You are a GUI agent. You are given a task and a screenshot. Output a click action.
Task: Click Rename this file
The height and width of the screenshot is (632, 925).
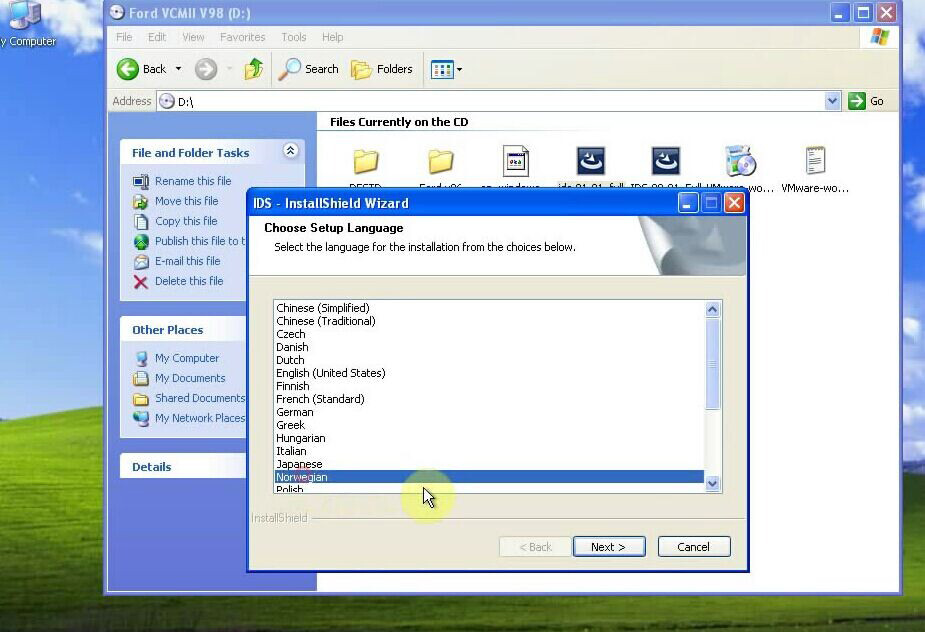pyautogui.click(x=193, y=181)
